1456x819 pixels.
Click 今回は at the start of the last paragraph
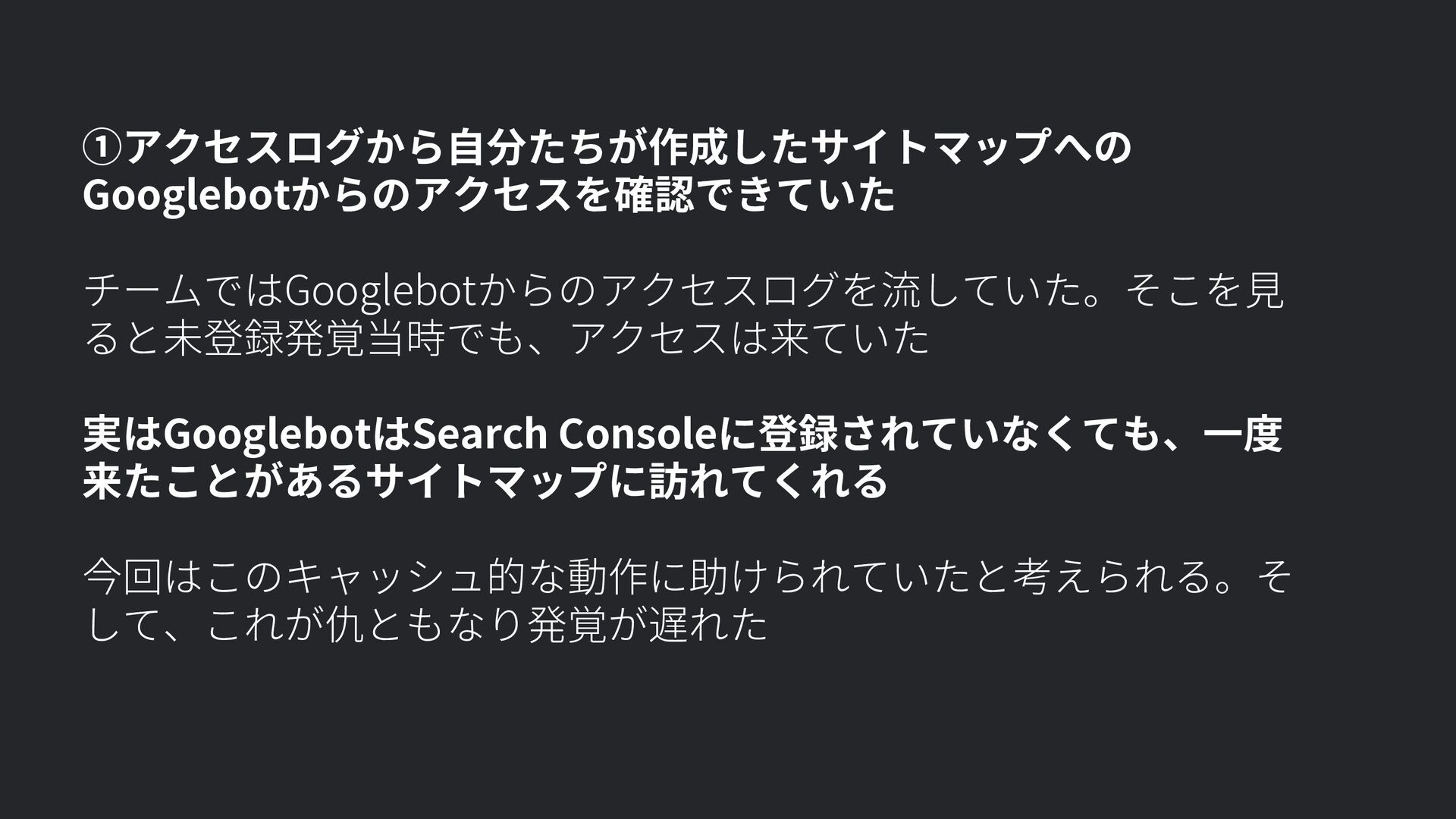pyautogui.click(x=143, y=578)
